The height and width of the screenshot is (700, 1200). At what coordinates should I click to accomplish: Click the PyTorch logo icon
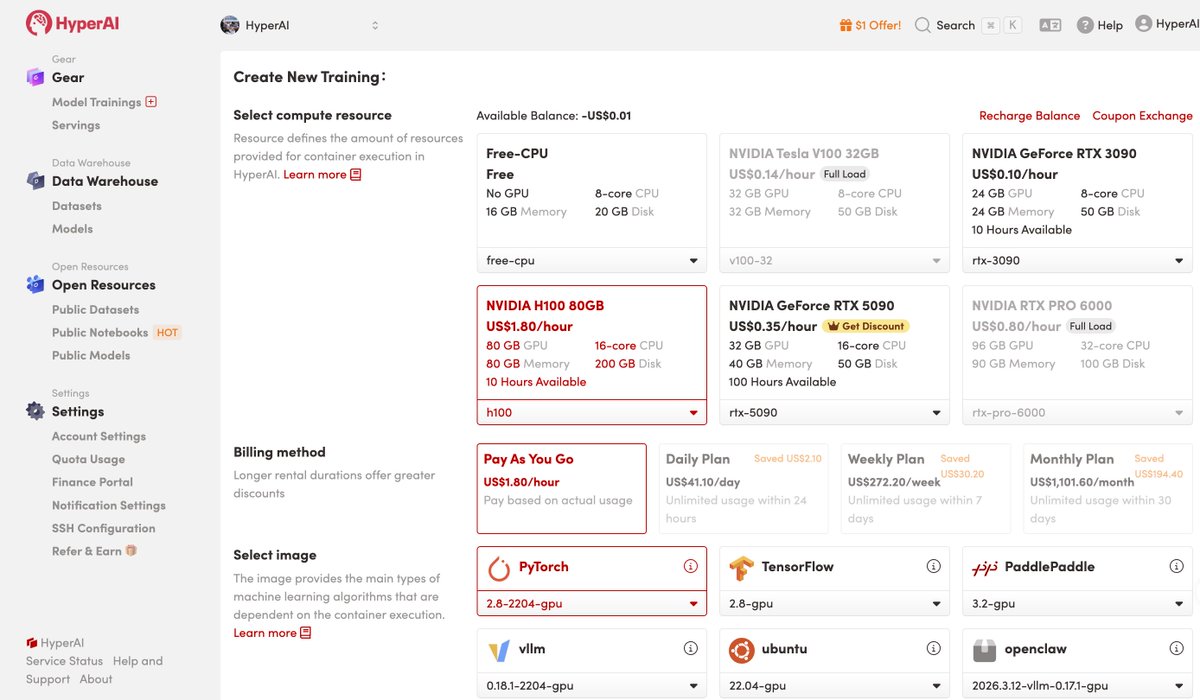click(499, 569)
